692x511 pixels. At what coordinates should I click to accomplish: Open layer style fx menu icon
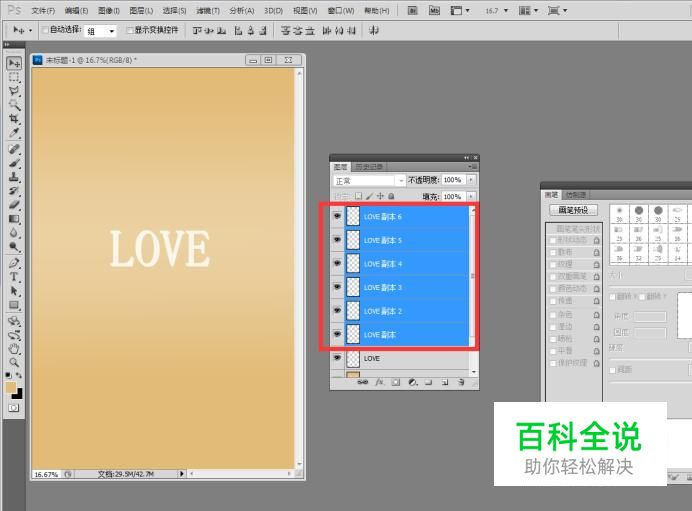pyautogui.click(x=379, y=382)
